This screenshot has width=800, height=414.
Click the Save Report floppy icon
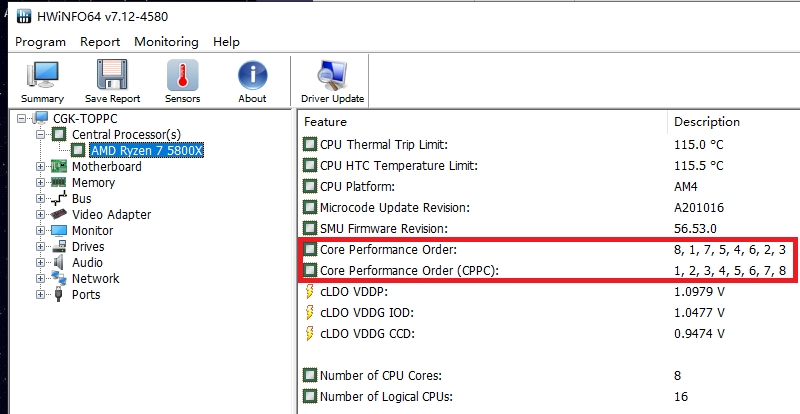click(112, 80)
